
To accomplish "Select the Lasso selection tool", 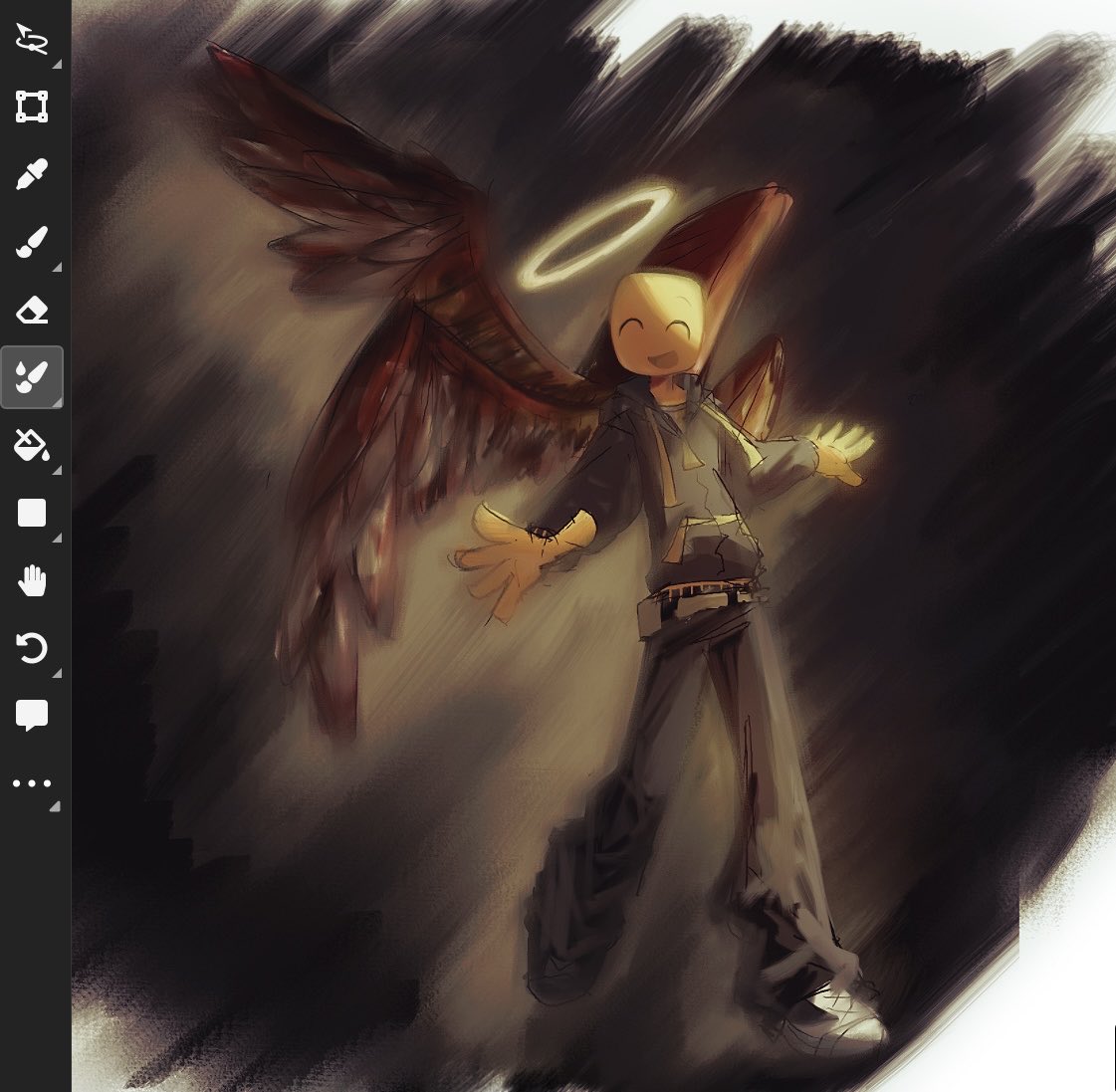I will click(32, 39).
